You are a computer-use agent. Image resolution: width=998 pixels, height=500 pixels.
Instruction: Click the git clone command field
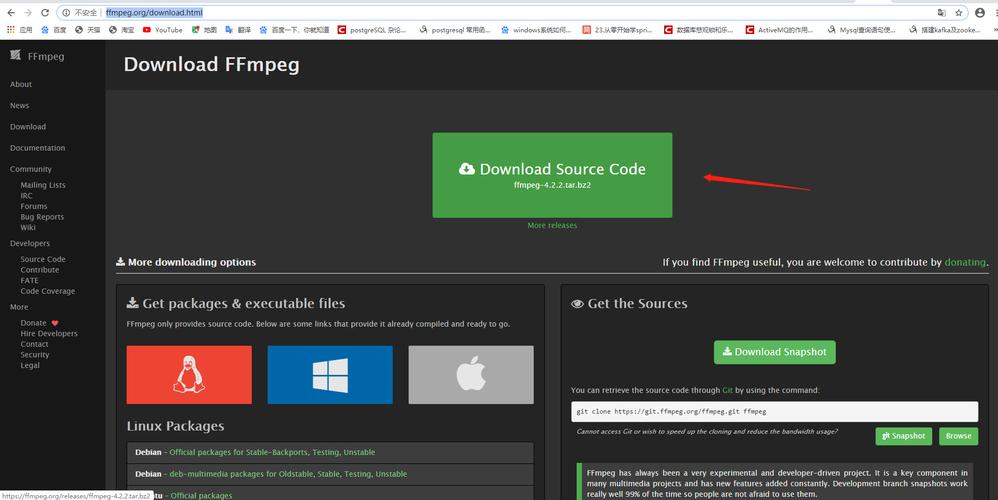tap(774, 412)
